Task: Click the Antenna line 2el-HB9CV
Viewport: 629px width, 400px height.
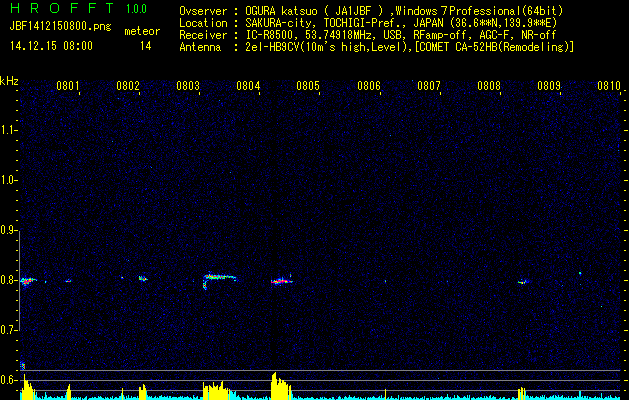Action: click(377, 47)
